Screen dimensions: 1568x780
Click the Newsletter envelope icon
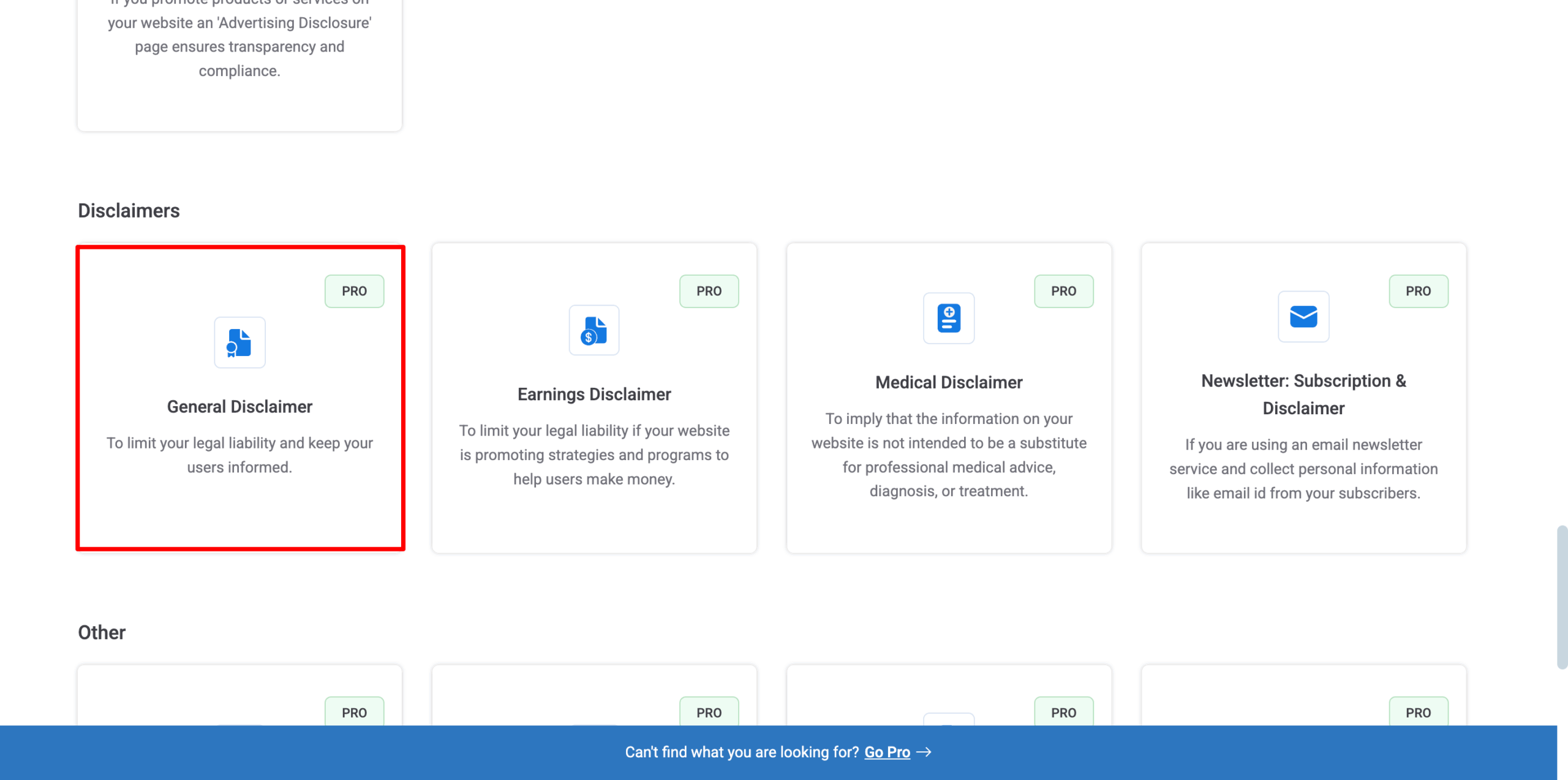coord(1303,317)
